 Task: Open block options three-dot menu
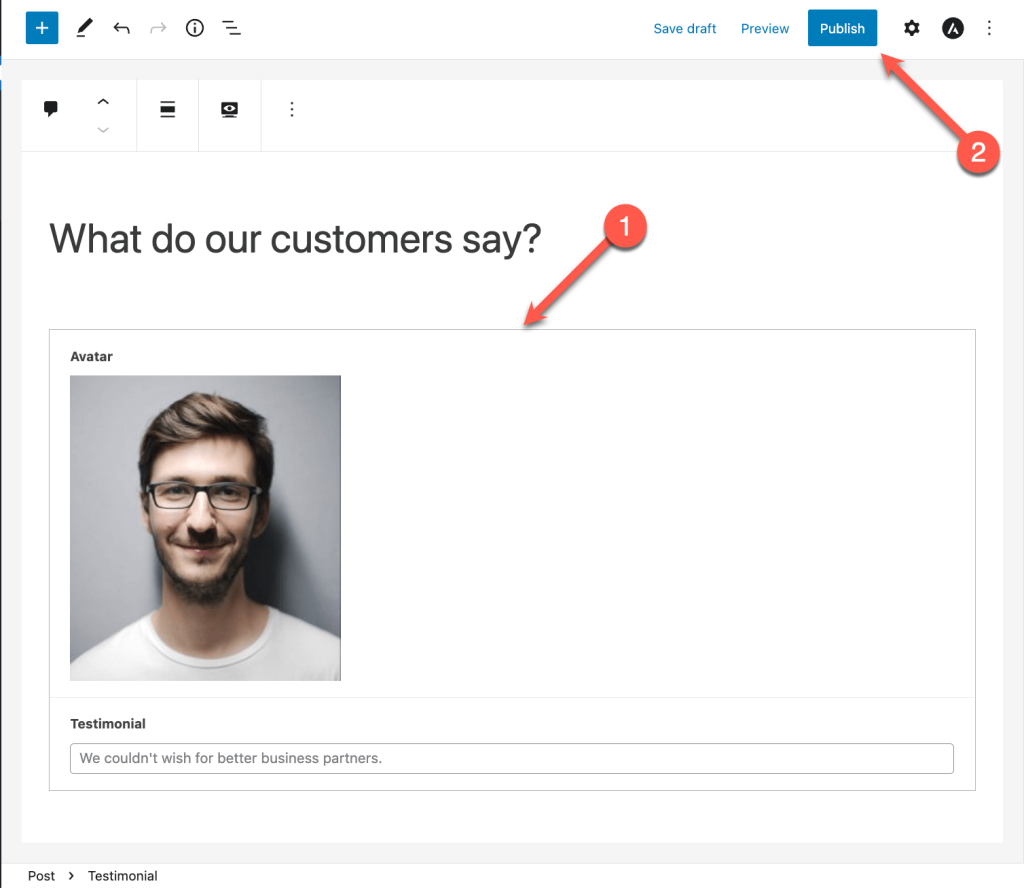pyautogui.click(x=292, y=109)
